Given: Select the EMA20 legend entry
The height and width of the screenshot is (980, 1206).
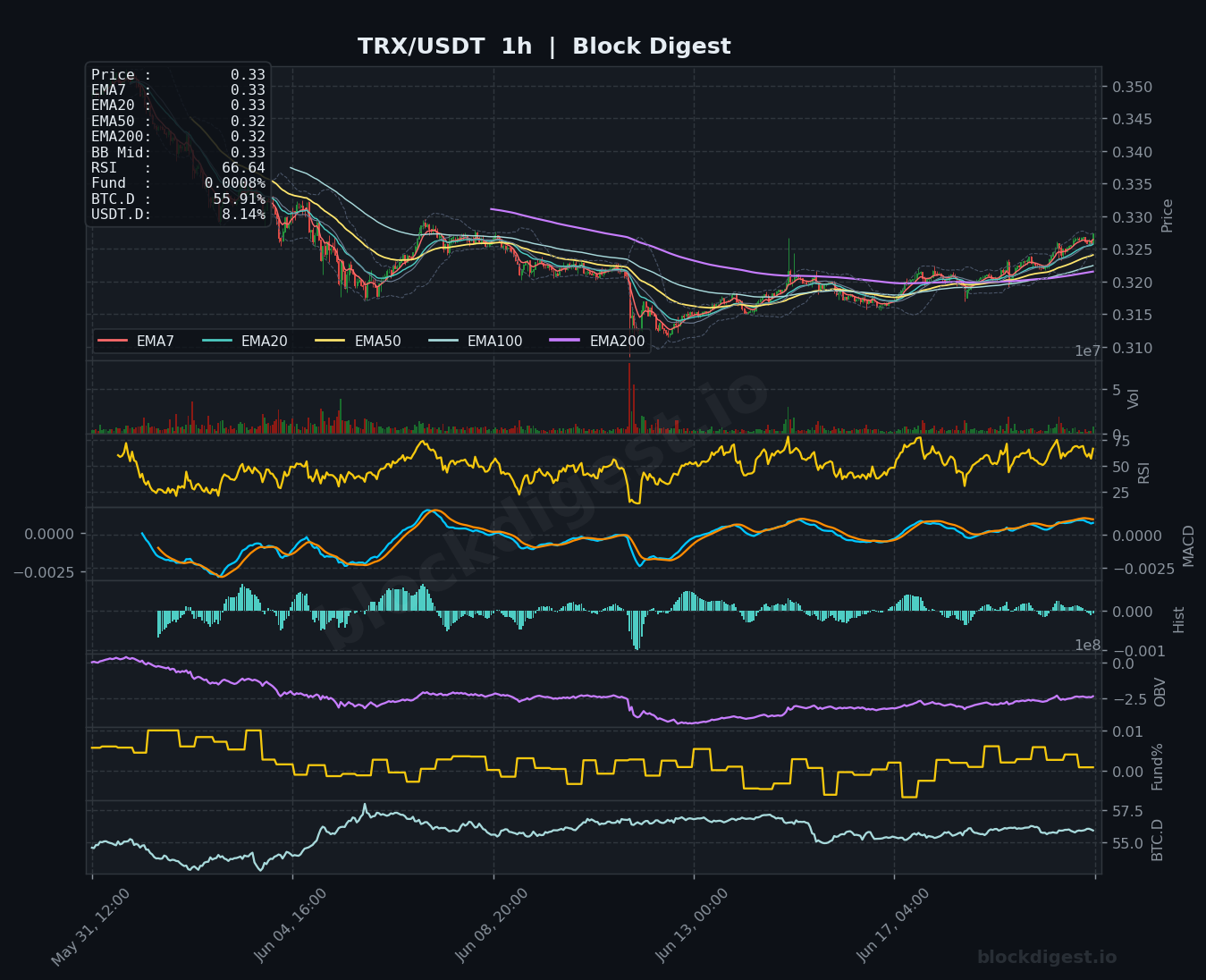Looking at the screenshot, I should pyautogui.click(x=245, y=341).
